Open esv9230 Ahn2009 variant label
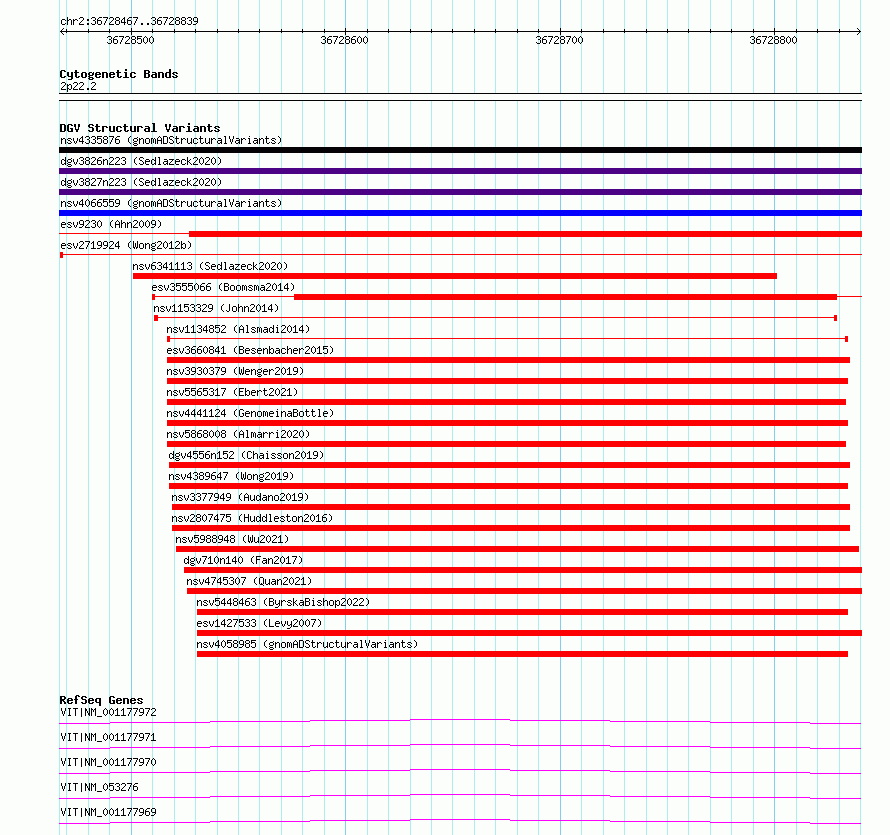890x835 pixels. 111,224
